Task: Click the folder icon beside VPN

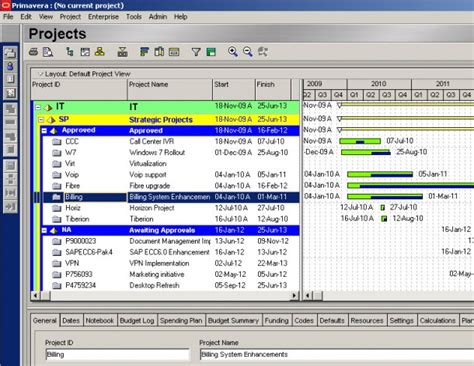Action: point(57,263)
